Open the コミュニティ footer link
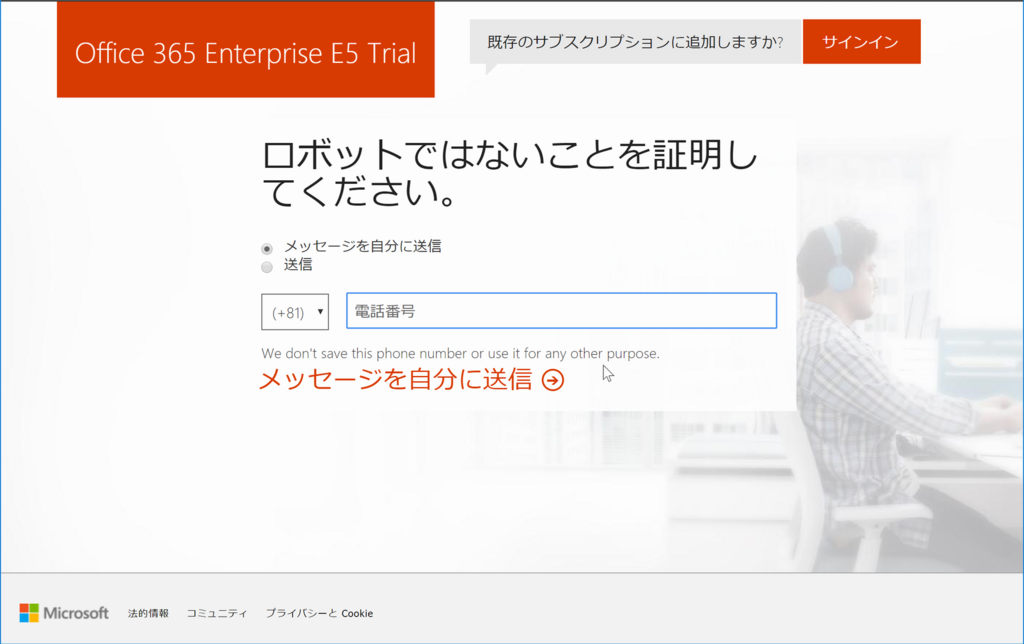The image size is (1024, 644). (217, 613)
